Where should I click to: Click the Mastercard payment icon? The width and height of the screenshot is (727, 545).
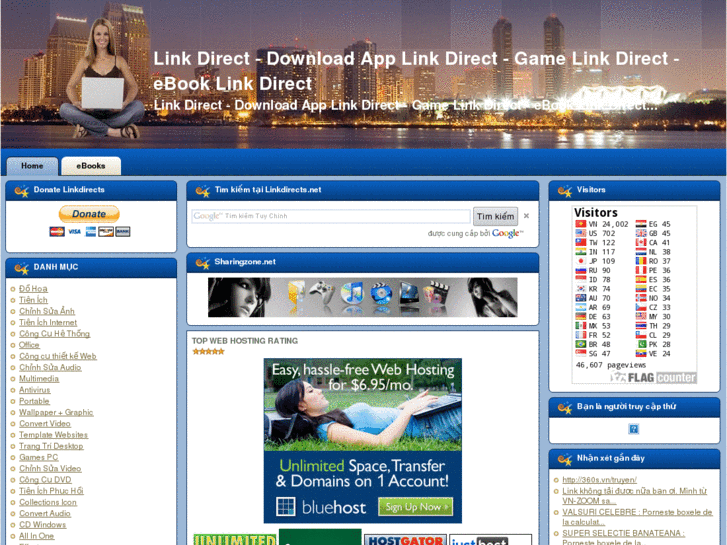[57, 231]
